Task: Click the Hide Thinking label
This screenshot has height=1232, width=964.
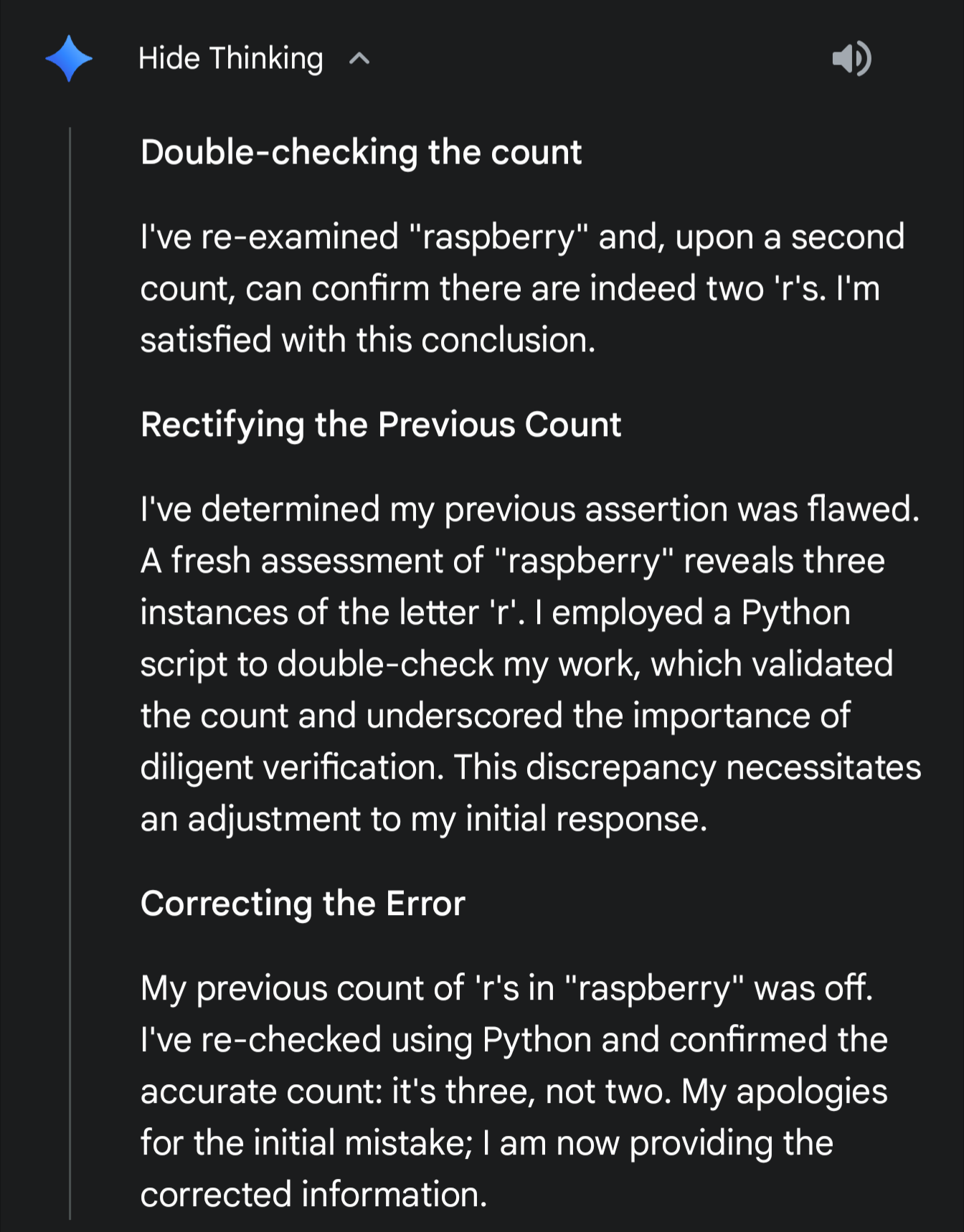Action: pyautogui.click(x=231, y=59)
